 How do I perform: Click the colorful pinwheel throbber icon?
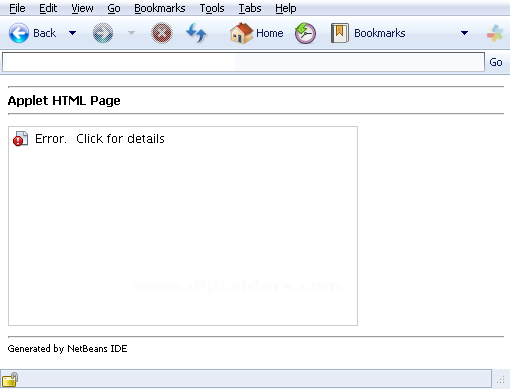click(495, 33)
